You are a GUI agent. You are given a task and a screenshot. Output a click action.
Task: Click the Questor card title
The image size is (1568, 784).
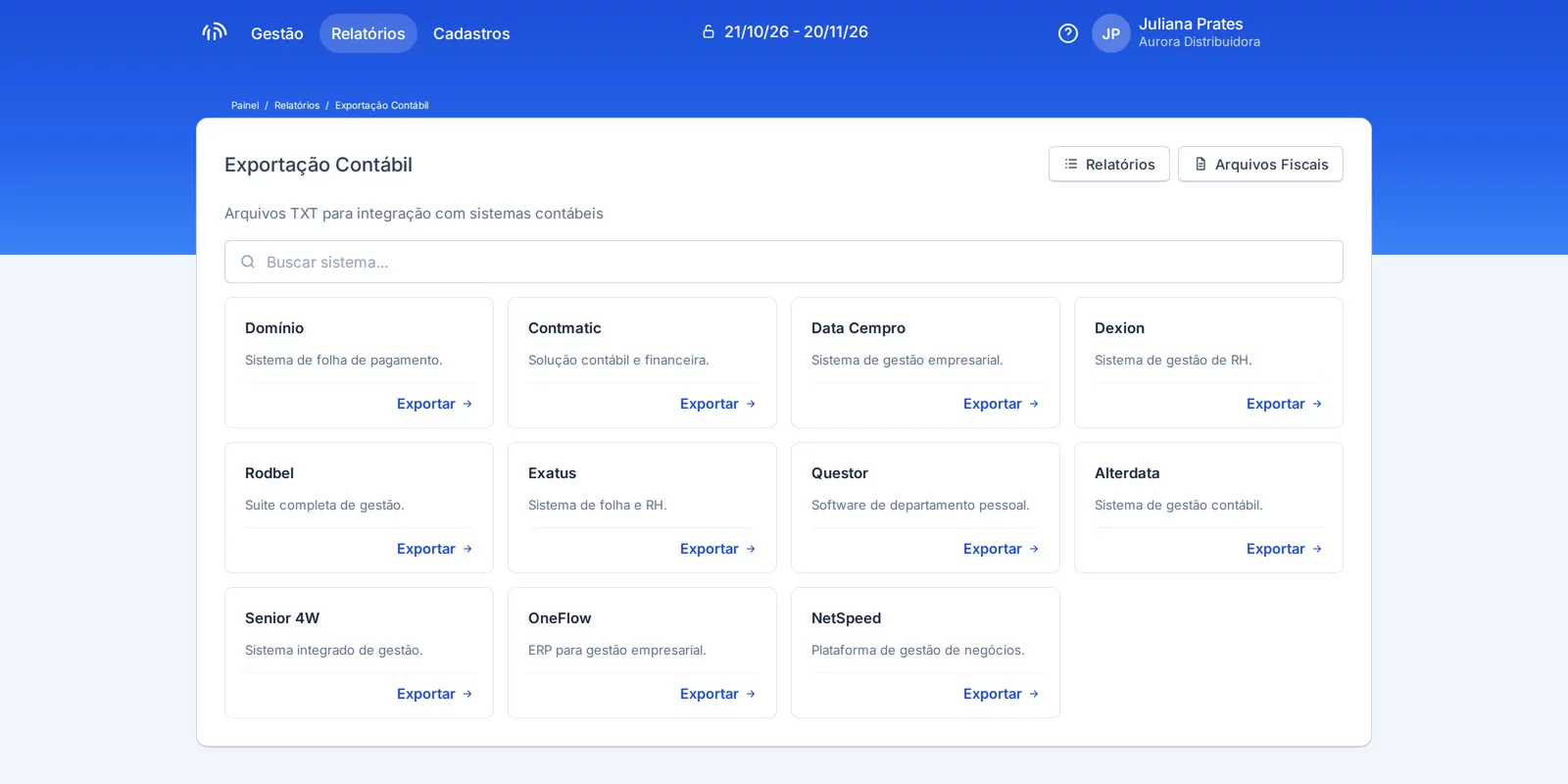[840, 473]
